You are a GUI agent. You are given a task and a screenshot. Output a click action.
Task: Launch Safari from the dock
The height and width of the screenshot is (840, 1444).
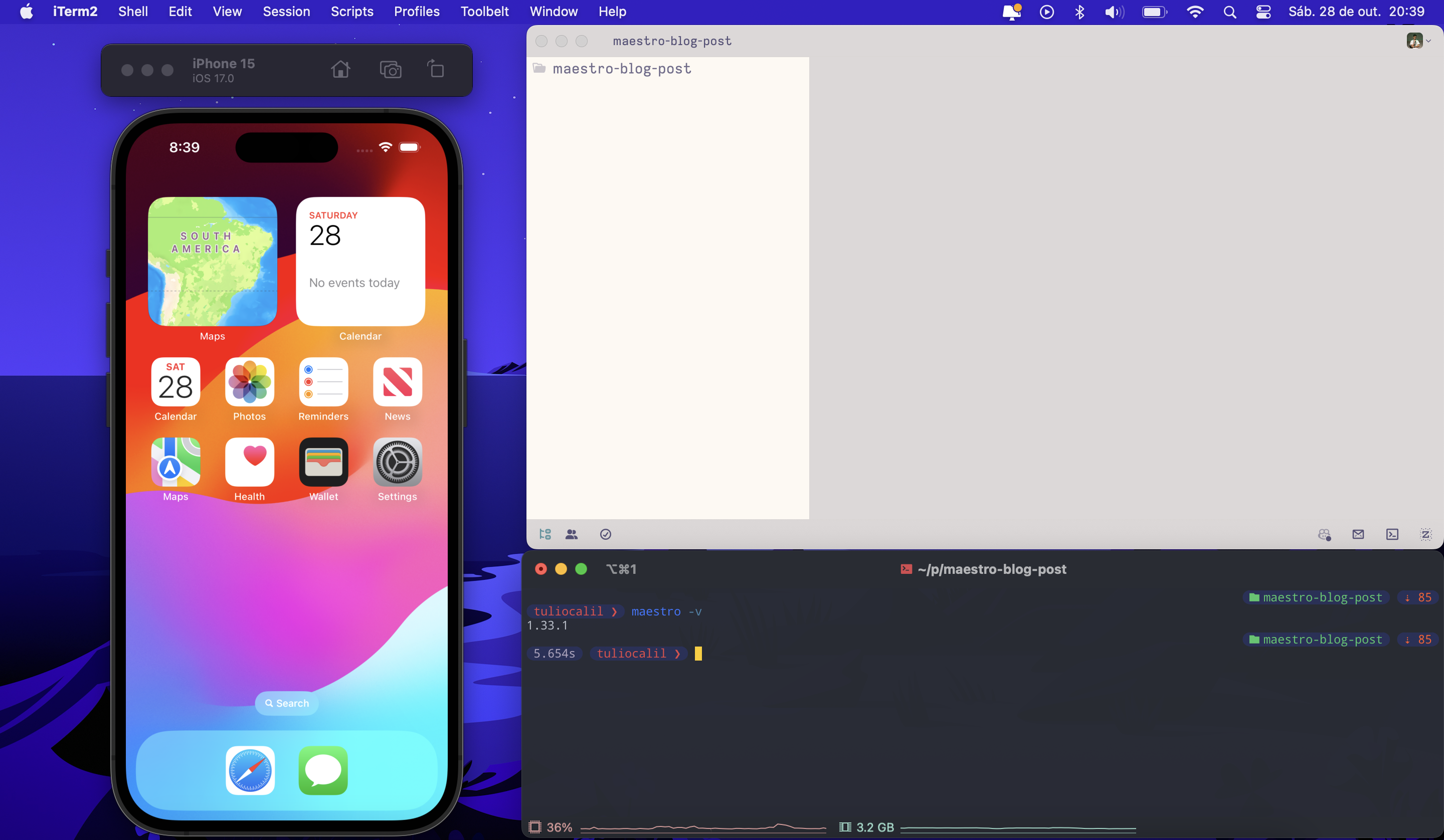click(250, 770)
